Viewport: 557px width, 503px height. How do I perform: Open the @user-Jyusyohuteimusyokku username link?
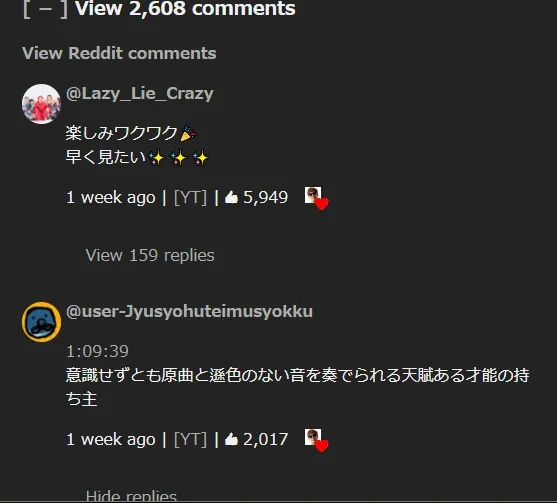[x=189, y=312]
